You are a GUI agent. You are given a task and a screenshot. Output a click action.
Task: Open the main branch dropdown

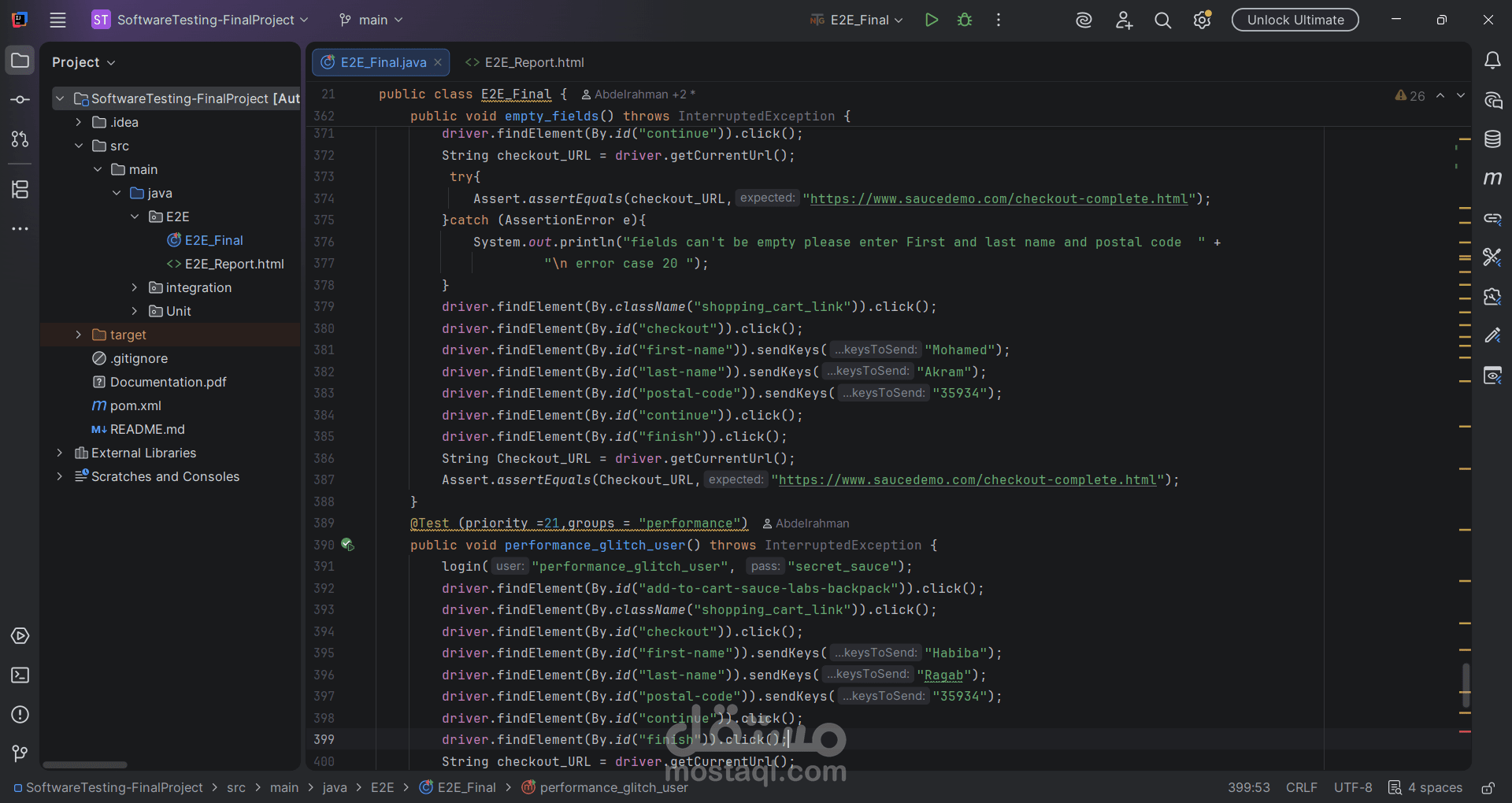click(370, 20)
